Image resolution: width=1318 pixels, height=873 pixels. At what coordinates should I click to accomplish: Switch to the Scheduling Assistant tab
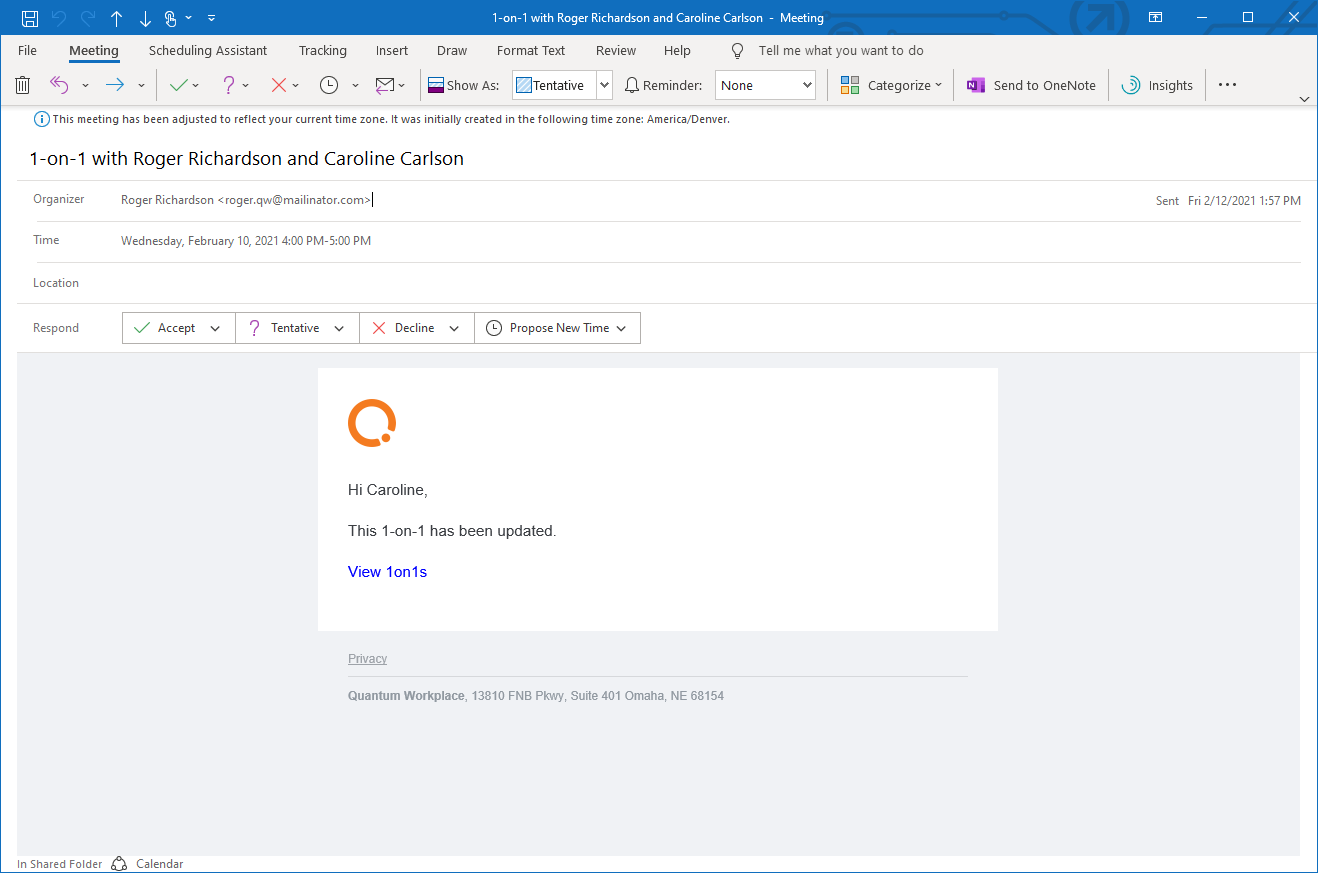tap(208, 51)
